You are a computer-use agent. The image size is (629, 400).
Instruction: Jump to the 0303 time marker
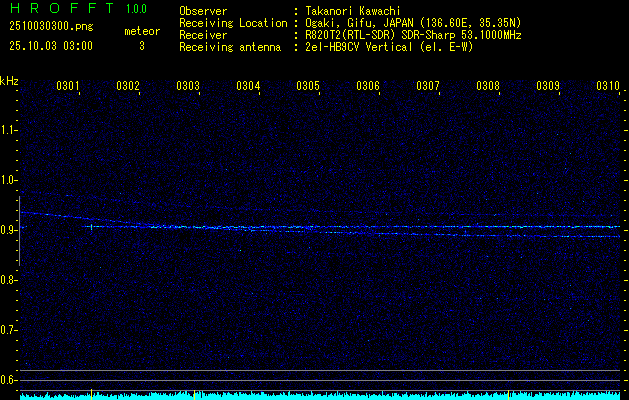click(x=188, y=87)
